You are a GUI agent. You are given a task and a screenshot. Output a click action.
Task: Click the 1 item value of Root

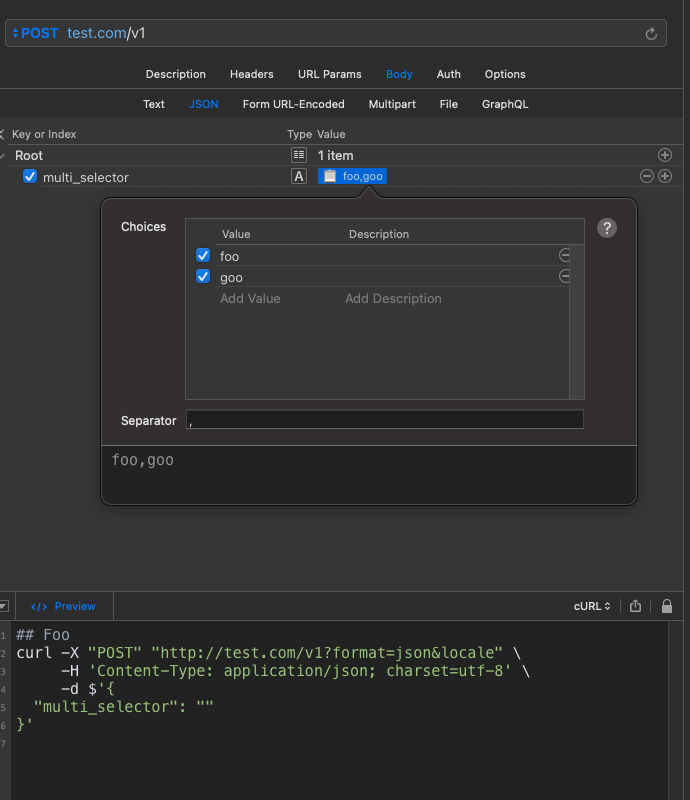click(335, 156)
